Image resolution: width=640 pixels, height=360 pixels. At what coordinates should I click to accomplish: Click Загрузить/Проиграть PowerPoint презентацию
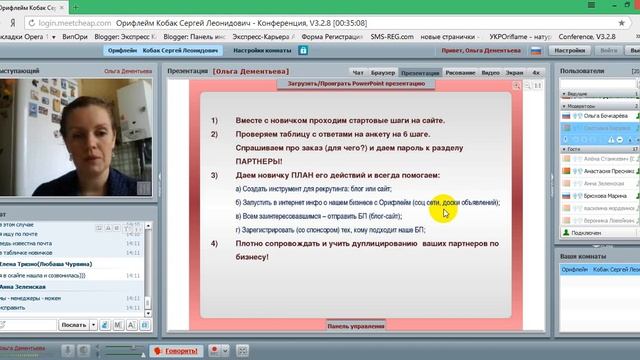click(x=356, y=84)
